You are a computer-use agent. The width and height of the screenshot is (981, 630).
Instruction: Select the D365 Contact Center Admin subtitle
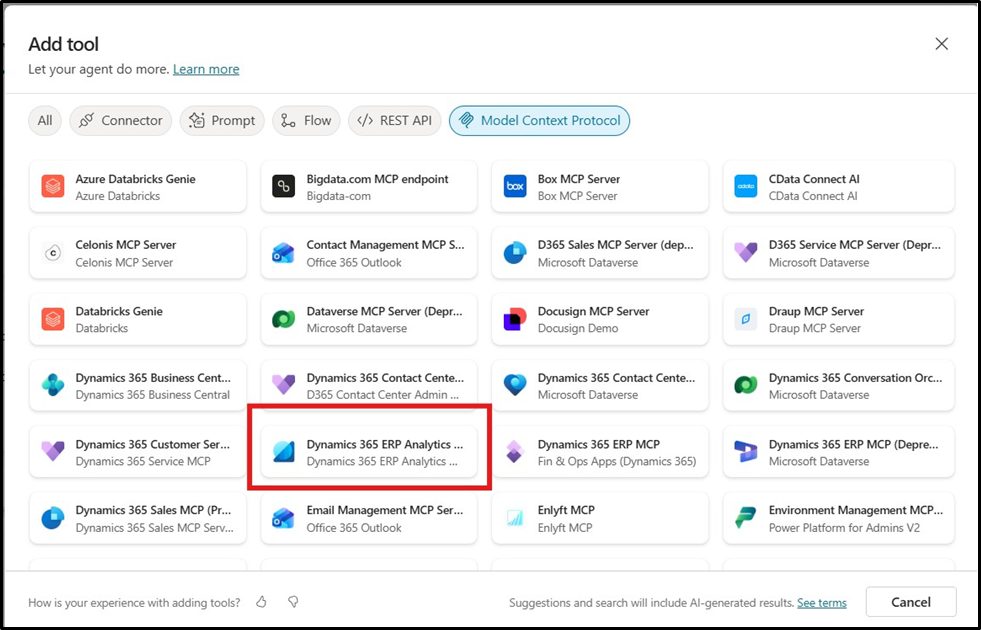tap(383, 395)
